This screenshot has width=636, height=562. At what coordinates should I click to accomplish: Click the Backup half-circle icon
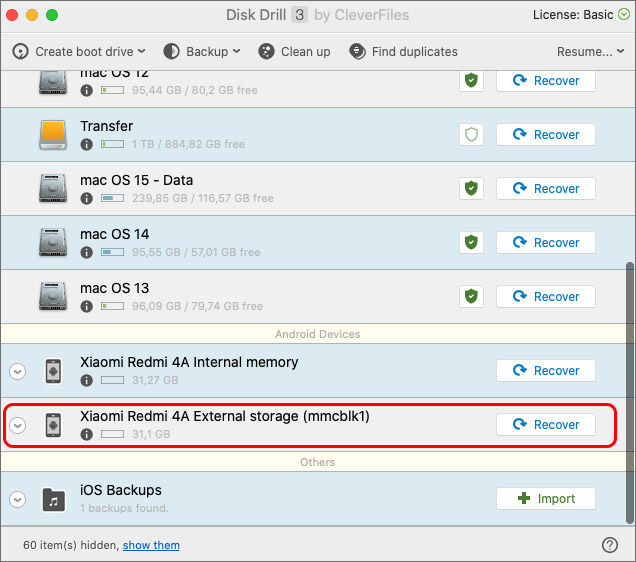coord(172,51)
